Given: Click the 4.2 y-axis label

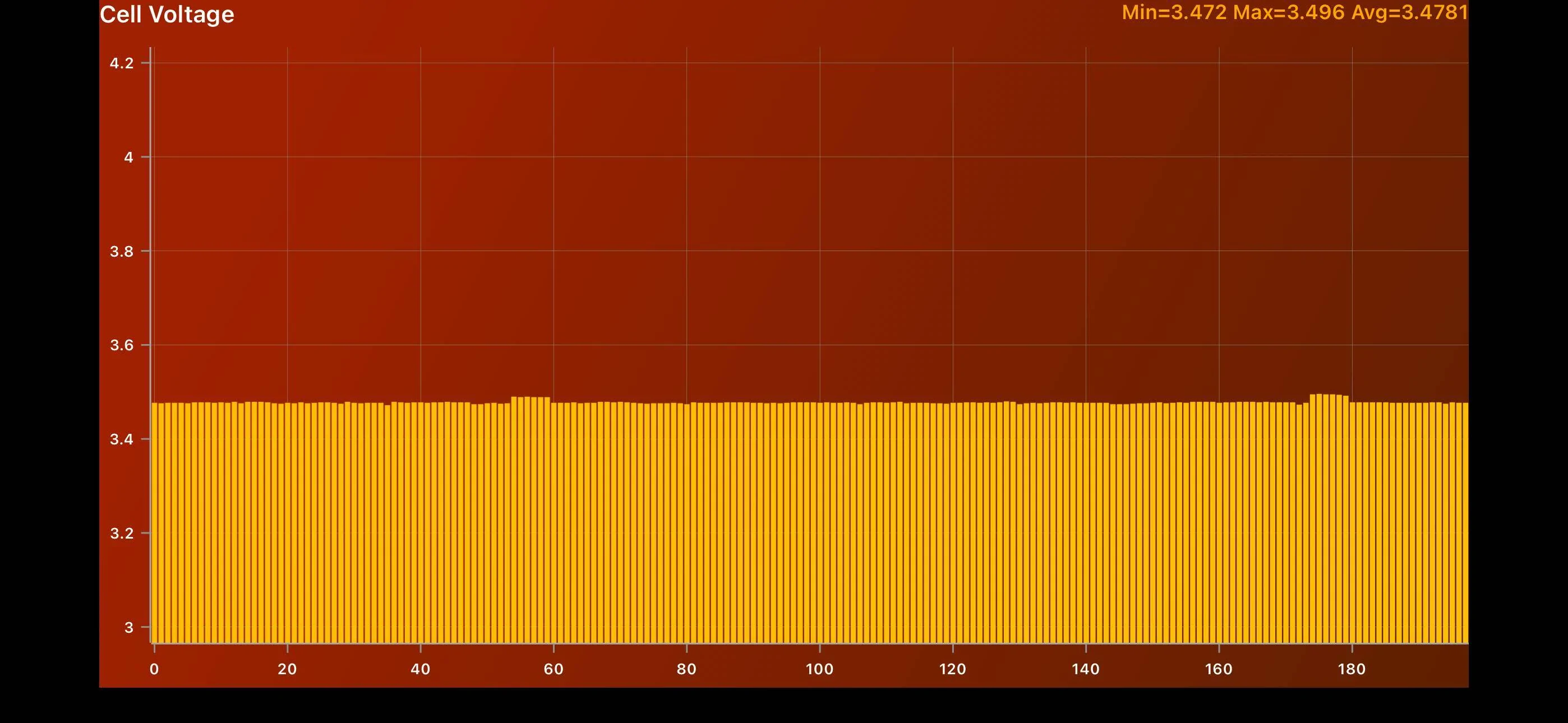Looking at the screenshot, I should click(121, 63).
